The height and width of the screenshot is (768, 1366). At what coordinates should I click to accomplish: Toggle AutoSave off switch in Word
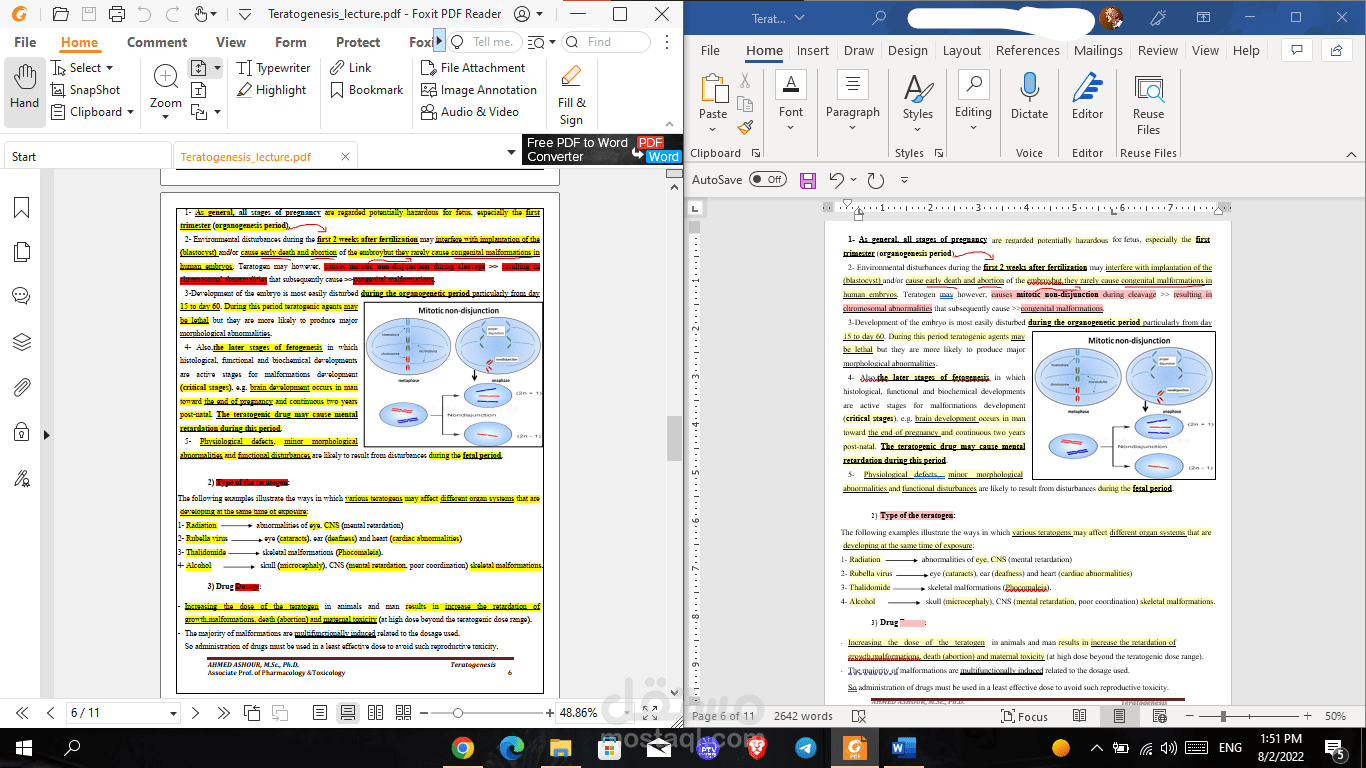(768, 180)
